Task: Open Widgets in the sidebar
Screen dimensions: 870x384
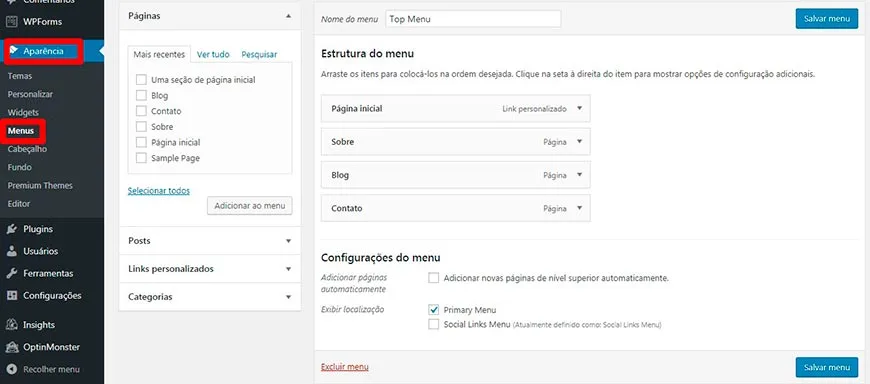Action: pos(23,113)
